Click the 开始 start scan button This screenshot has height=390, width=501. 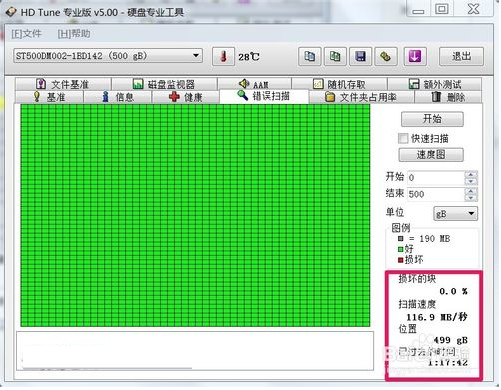[432, 119]
